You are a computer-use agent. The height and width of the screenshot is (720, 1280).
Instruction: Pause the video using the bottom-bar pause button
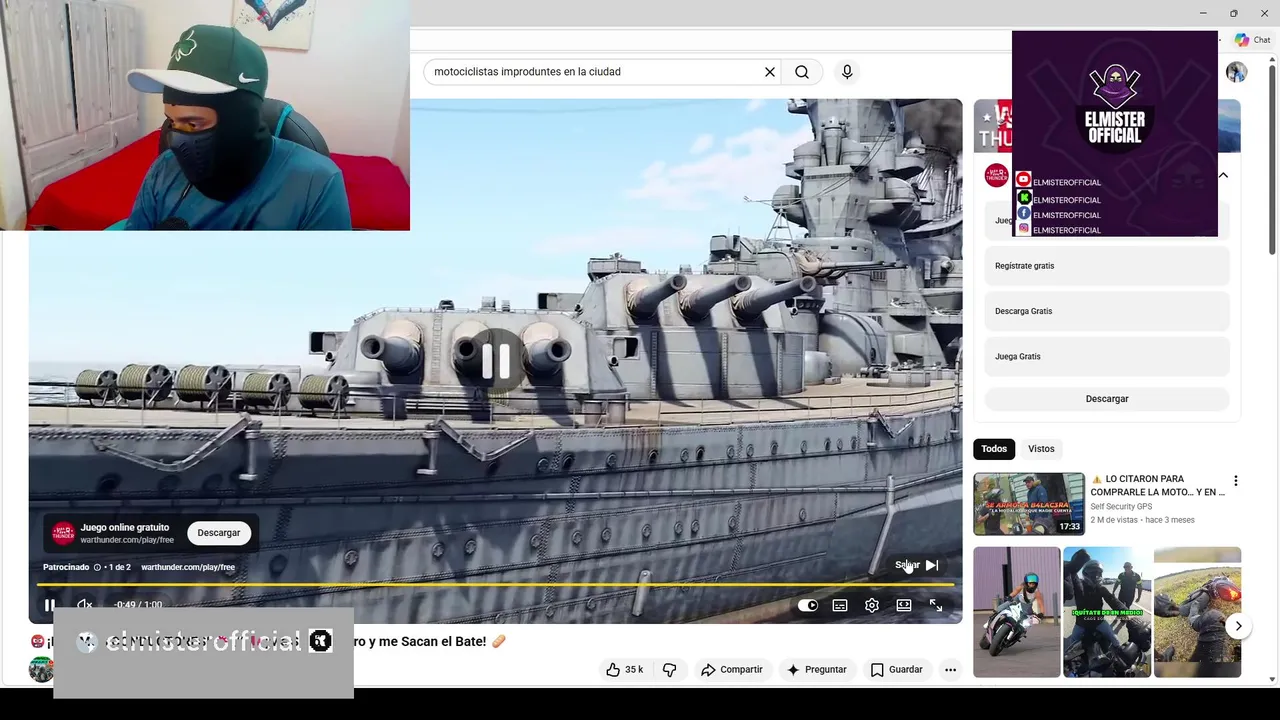point(50,605)
